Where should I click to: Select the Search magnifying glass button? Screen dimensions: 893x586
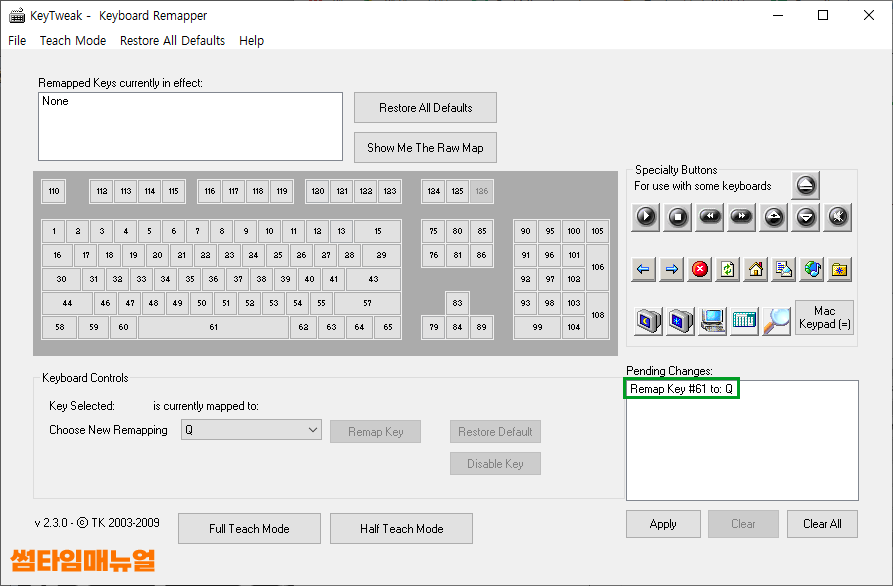coord(776,321)
